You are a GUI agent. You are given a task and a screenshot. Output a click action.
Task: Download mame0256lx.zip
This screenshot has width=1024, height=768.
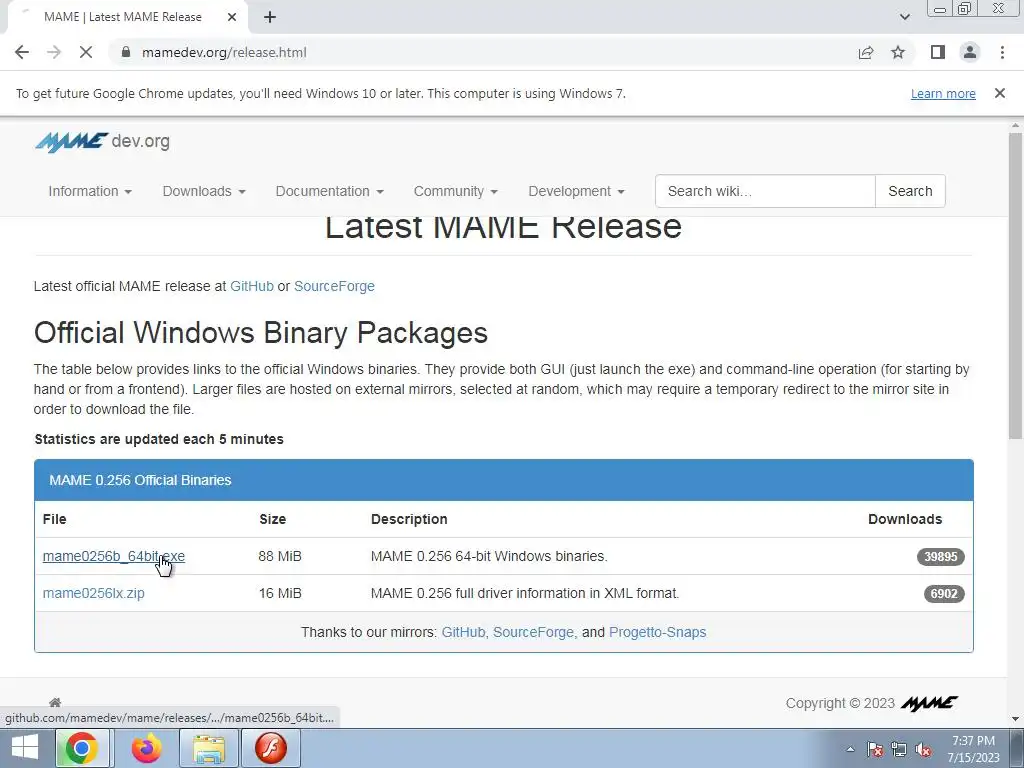coord(93,593)
